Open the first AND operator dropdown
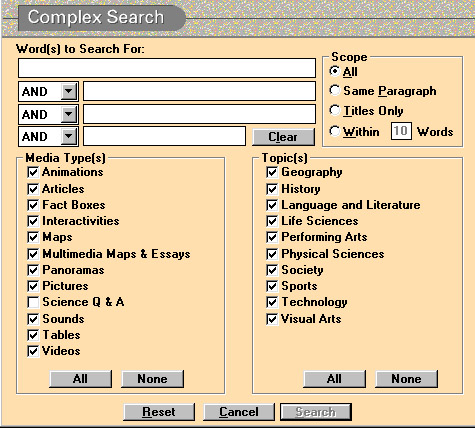This screenshot has width=475, height=428. (x=69, y=91)
